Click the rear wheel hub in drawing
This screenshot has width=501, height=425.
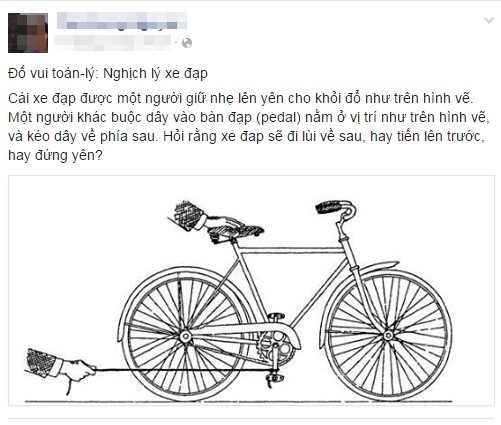[x=185, y=337]
